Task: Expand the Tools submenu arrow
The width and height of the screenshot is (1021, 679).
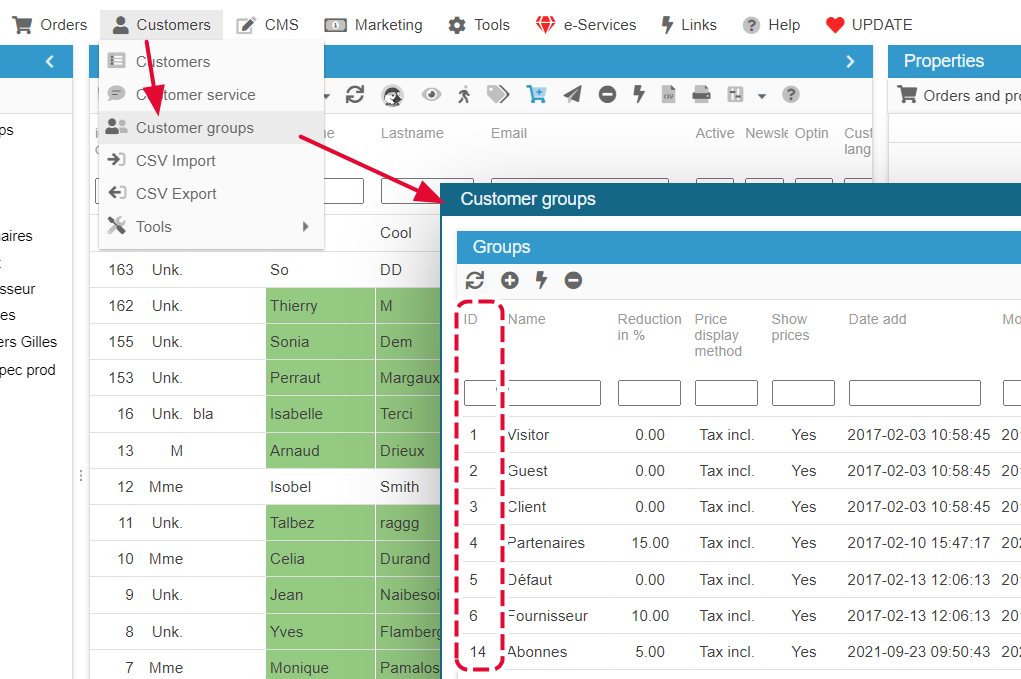Action: [306, 227]
